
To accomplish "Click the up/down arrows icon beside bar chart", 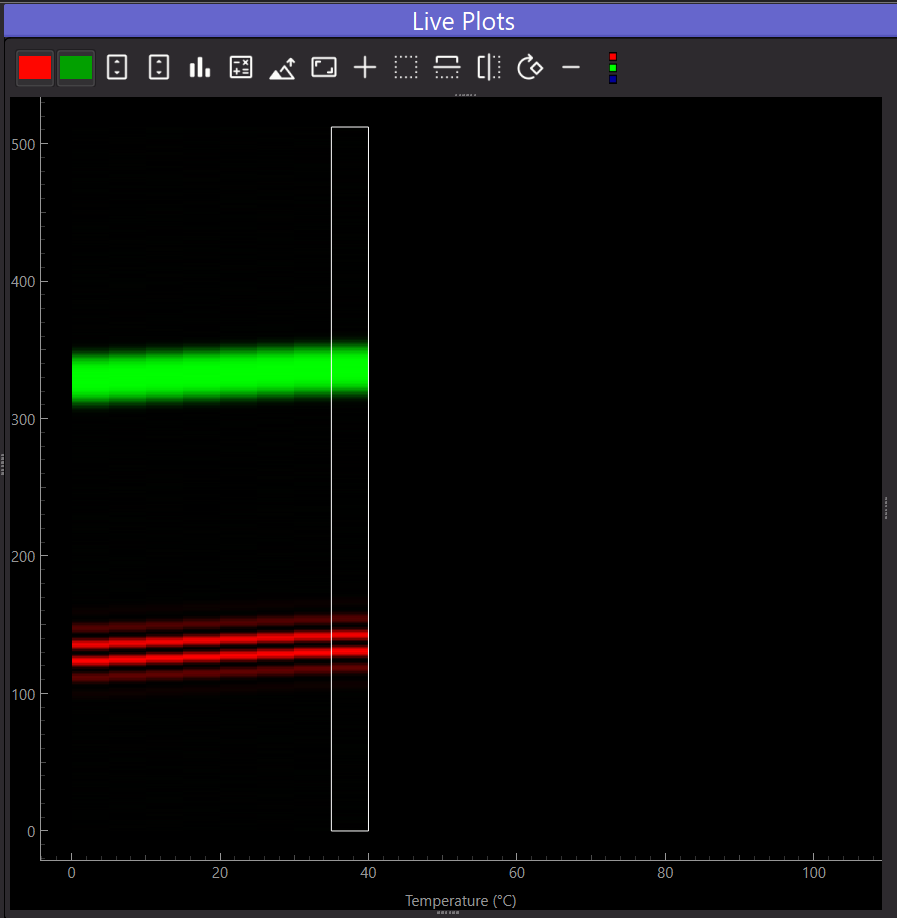I will (159, 67).
